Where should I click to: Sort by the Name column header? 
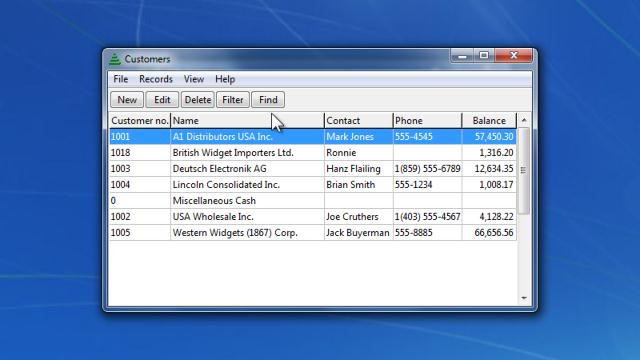[247, 121]
